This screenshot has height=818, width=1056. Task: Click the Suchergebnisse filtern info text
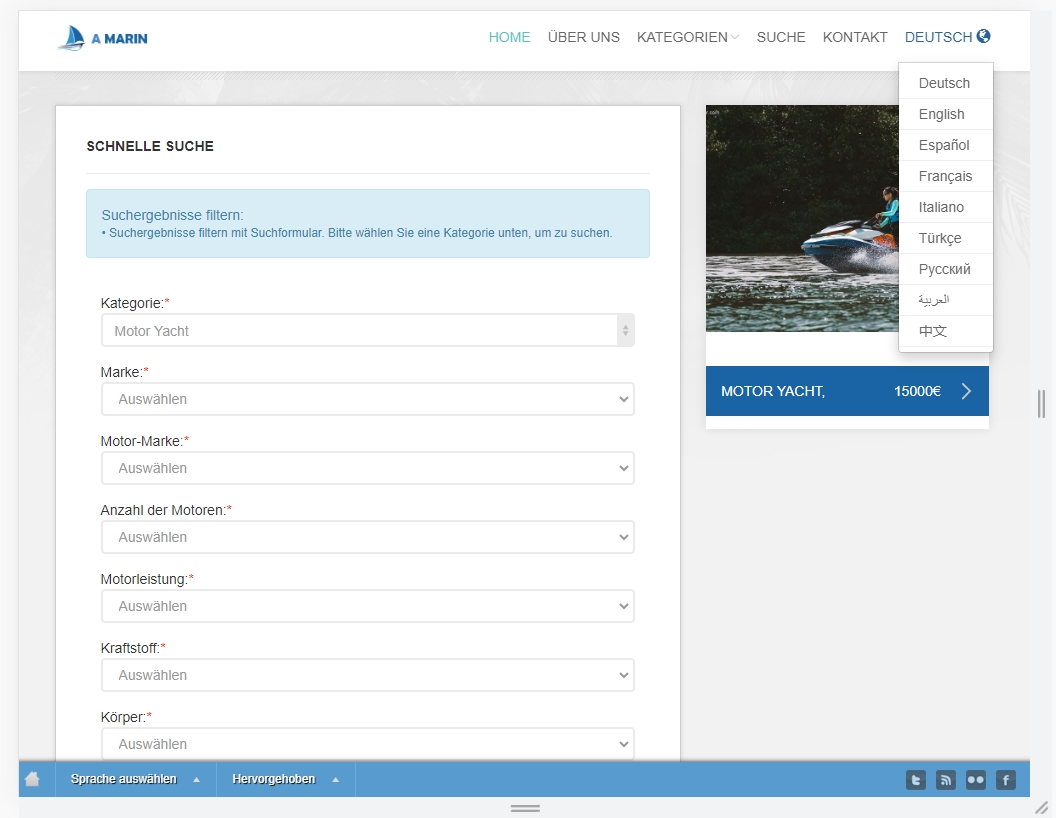[368, 224]
